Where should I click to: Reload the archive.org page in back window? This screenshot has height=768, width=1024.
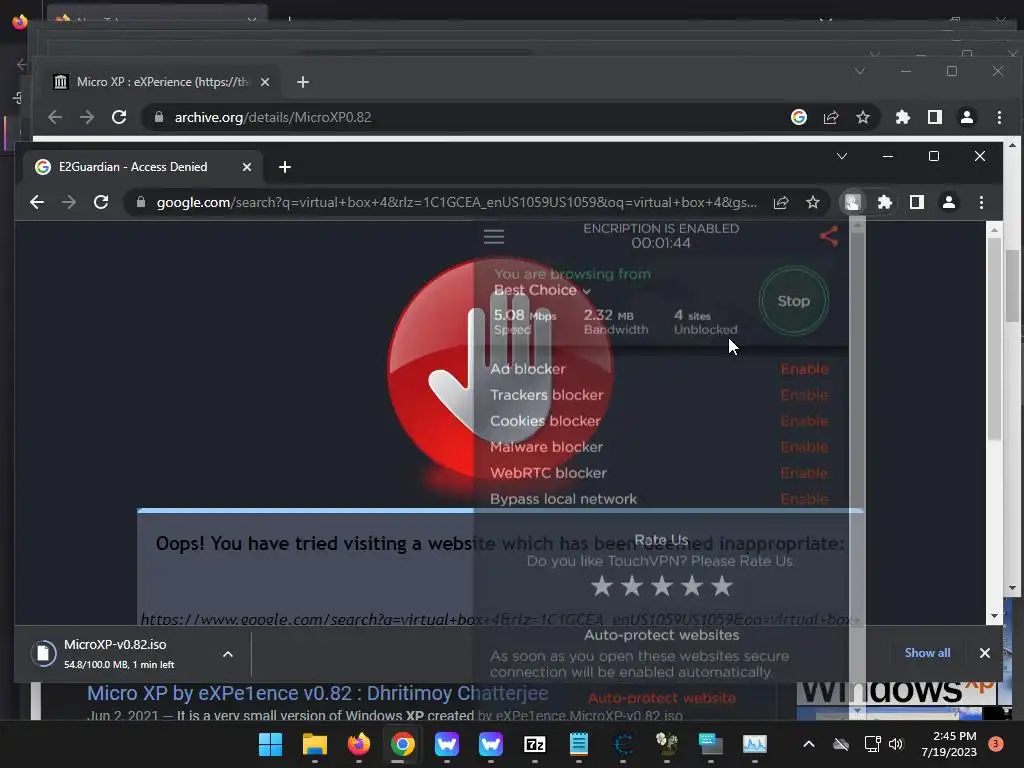119,117
